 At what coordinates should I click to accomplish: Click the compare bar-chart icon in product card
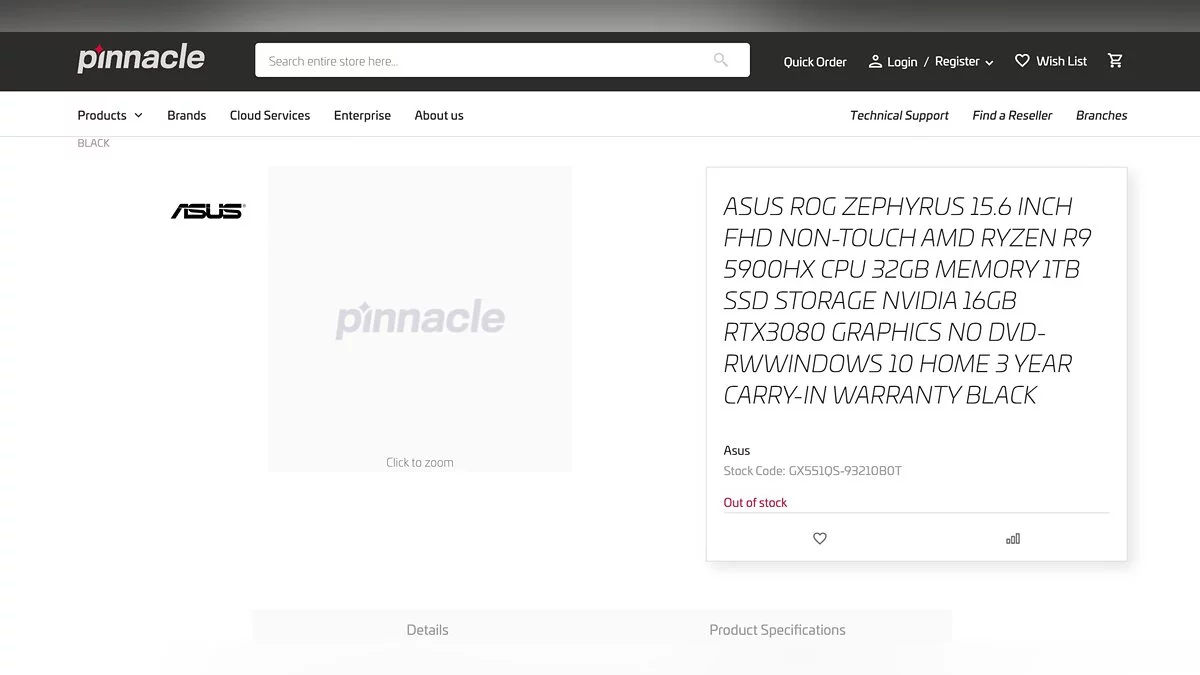pyautogui.click(x=1013, y=538)
